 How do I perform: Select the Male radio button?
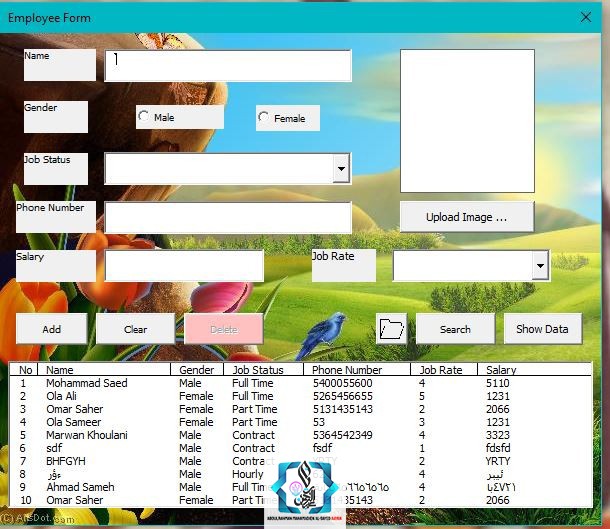click(144, 117)
